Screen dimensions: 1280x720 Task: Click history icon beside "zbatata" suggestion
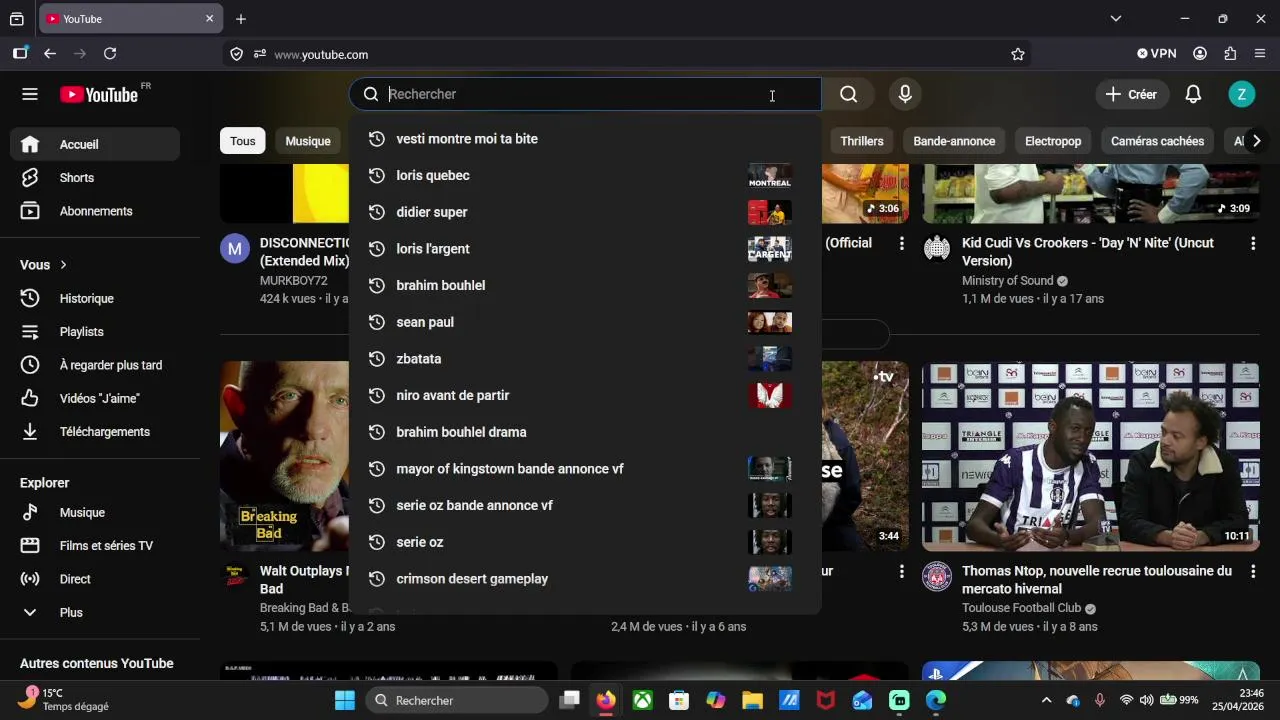point(376,359)
